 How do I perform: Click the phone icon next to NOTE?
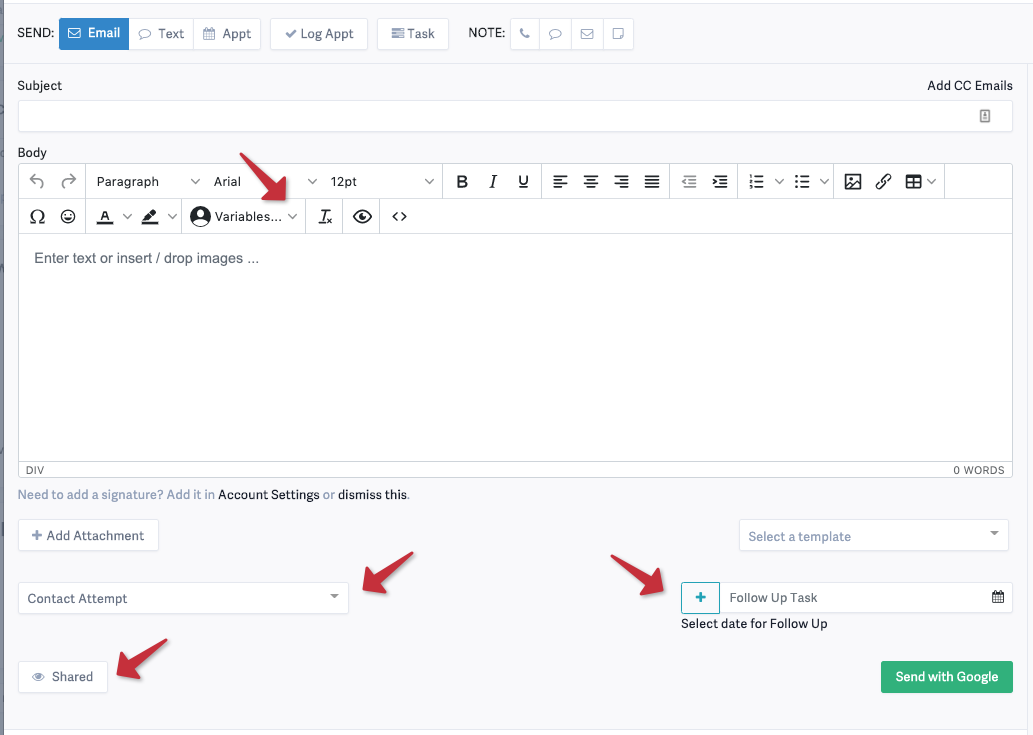click(524, 33)
